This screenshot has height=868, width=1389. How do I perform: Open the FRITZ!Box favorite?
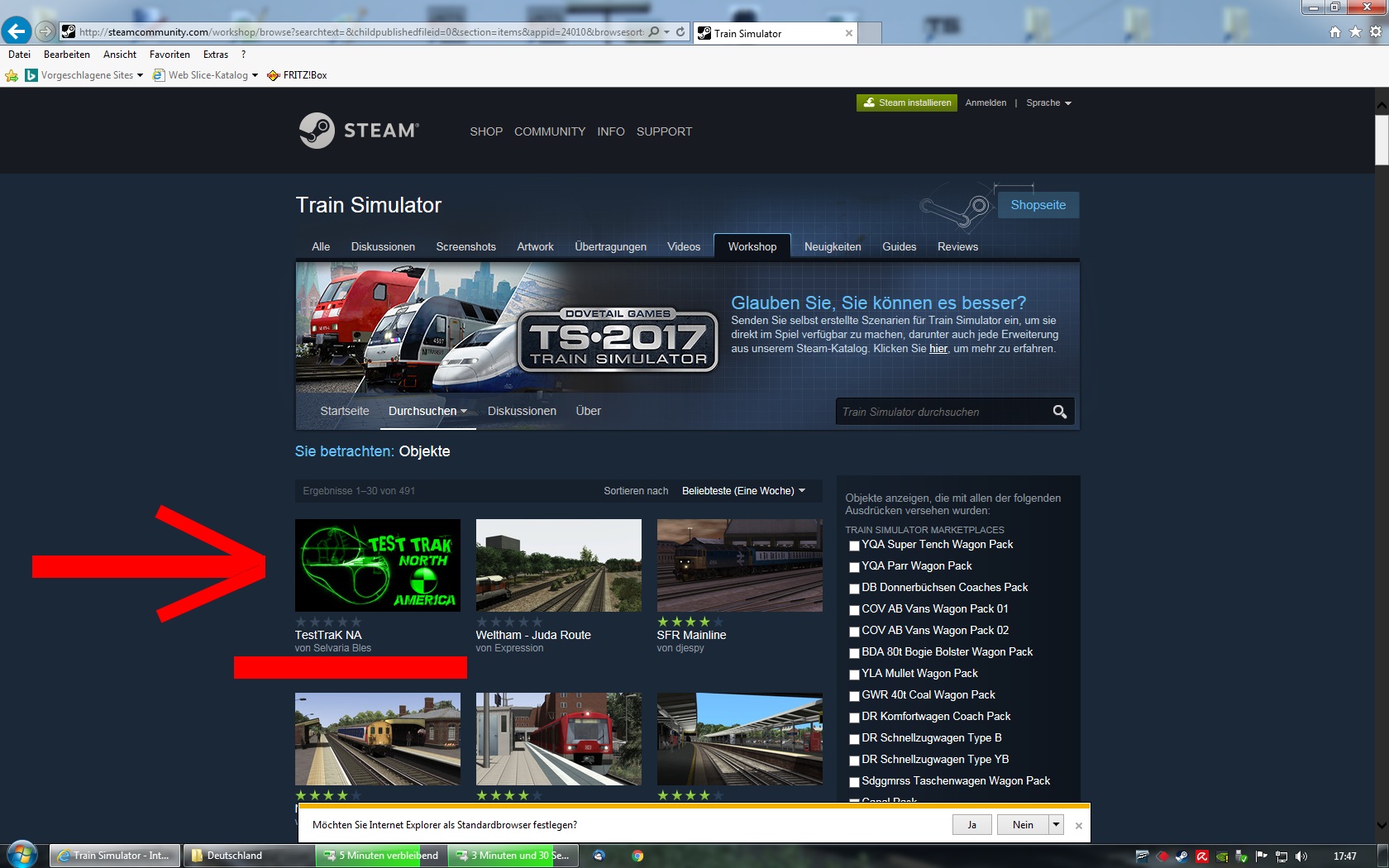(x=297, y=75)
